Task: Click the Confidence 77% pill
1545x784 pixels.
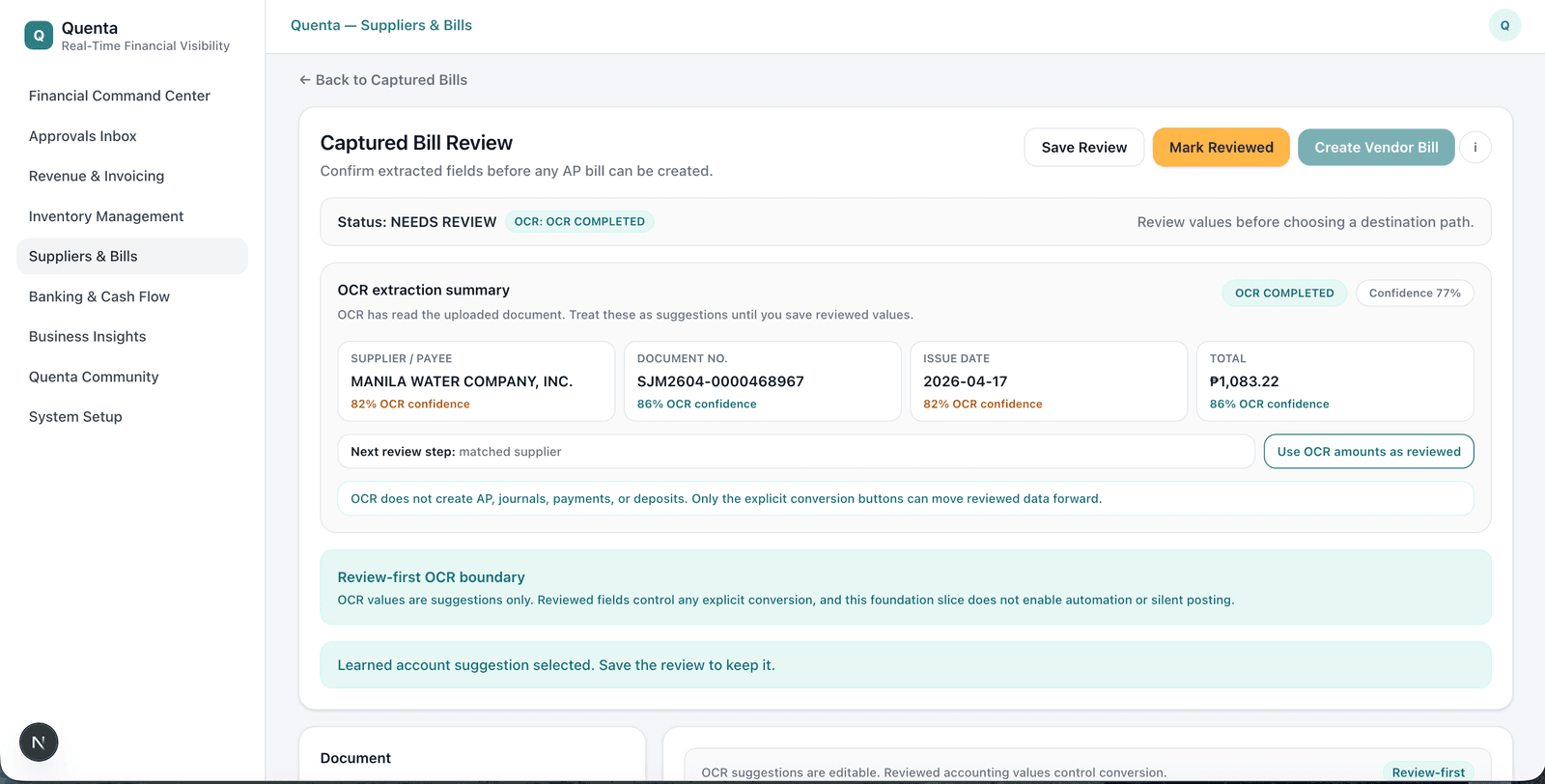Action: click(x=1415, y=294)
